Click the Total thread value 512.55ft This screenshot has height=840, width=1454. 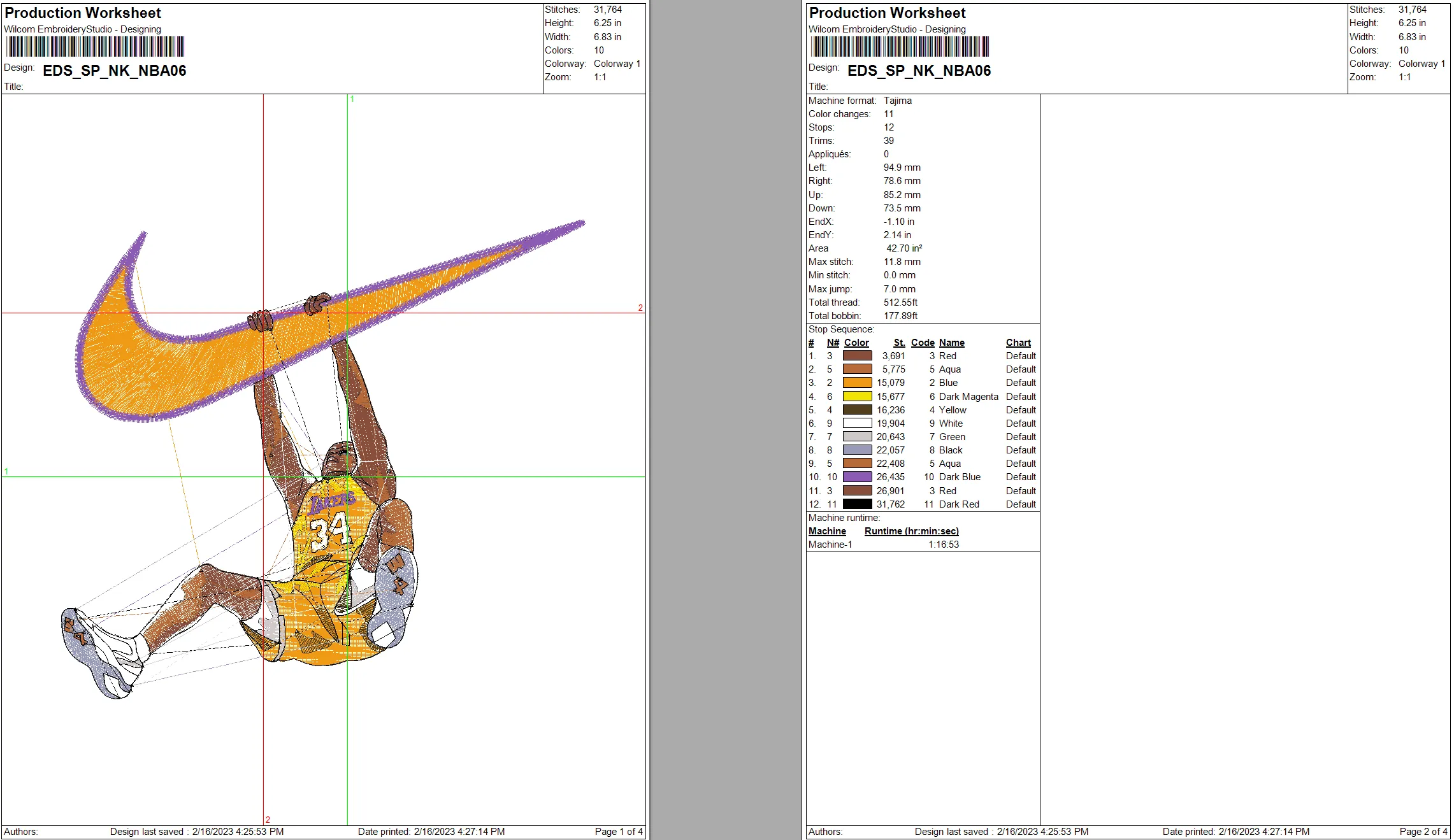coord(901,303)
